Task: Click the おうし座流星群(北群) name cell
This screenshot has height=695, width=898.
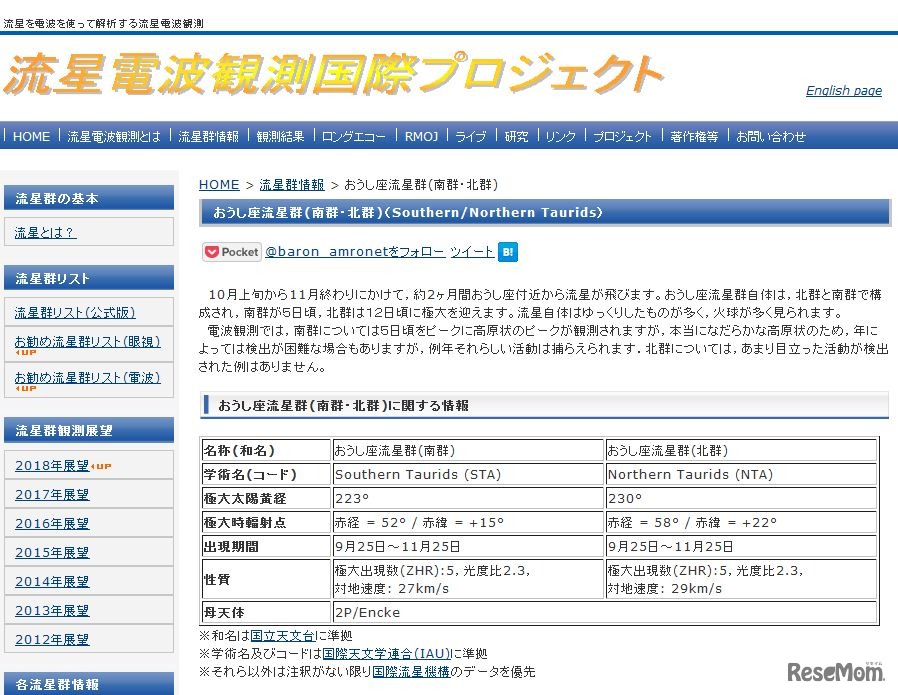Action: coord(741,451)
